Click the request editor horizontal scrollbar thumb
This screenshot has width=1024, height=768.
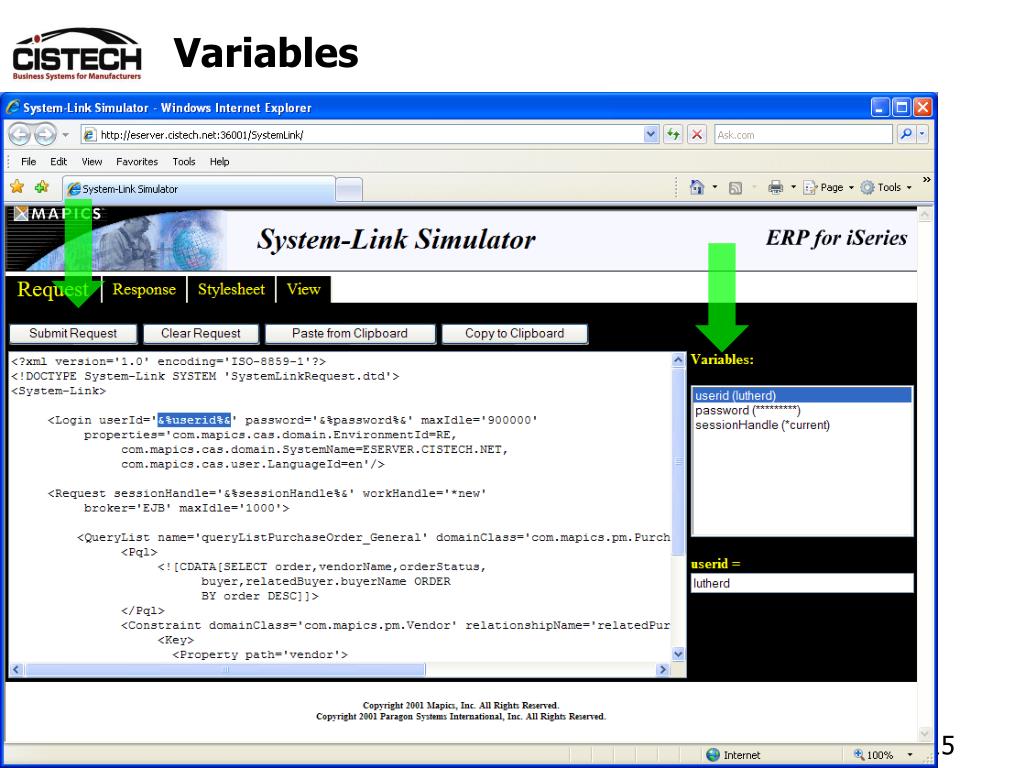click(x=225, y=669)
